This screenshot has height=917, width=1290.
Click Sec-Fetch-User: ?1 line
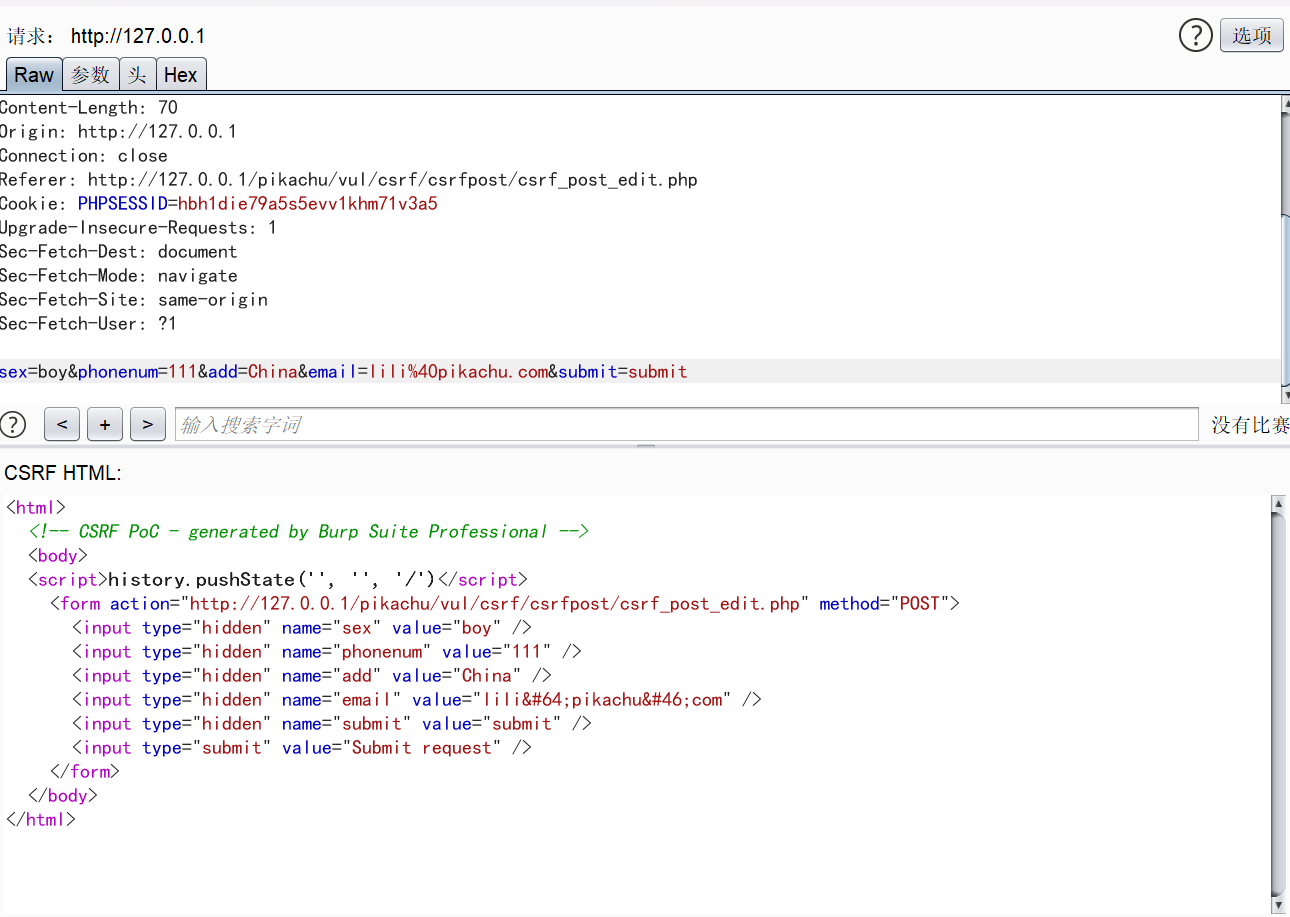pyautogui.click(x=88, y=324)
